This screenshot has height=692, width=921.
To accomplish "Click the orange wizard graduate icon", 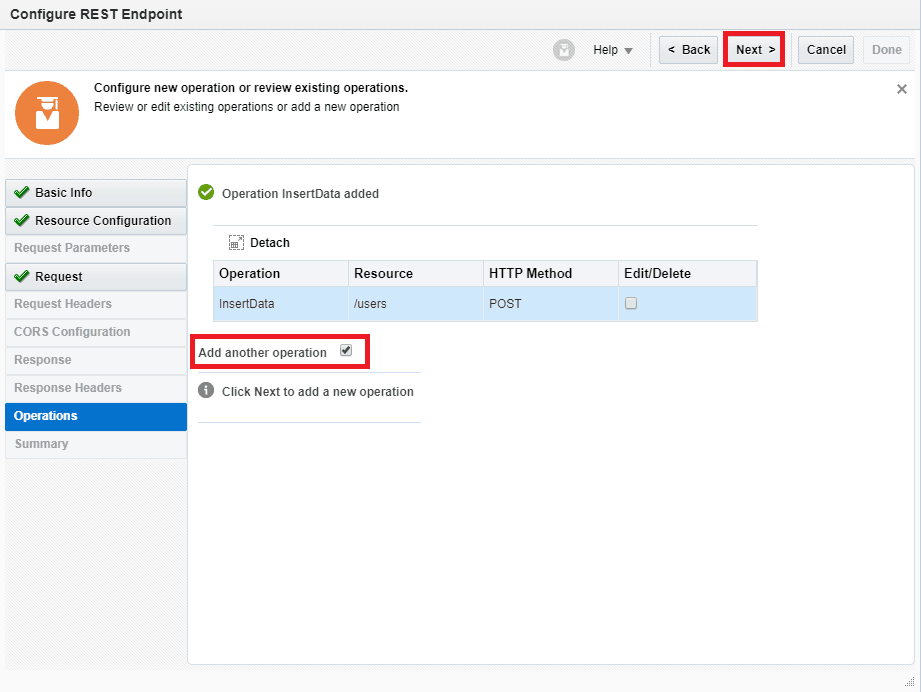I will (47, 113).
